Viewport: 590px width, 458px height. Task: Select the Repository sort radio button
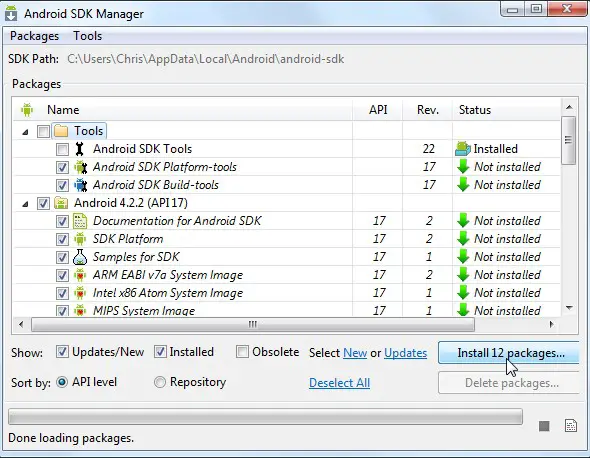coord(160,382)
